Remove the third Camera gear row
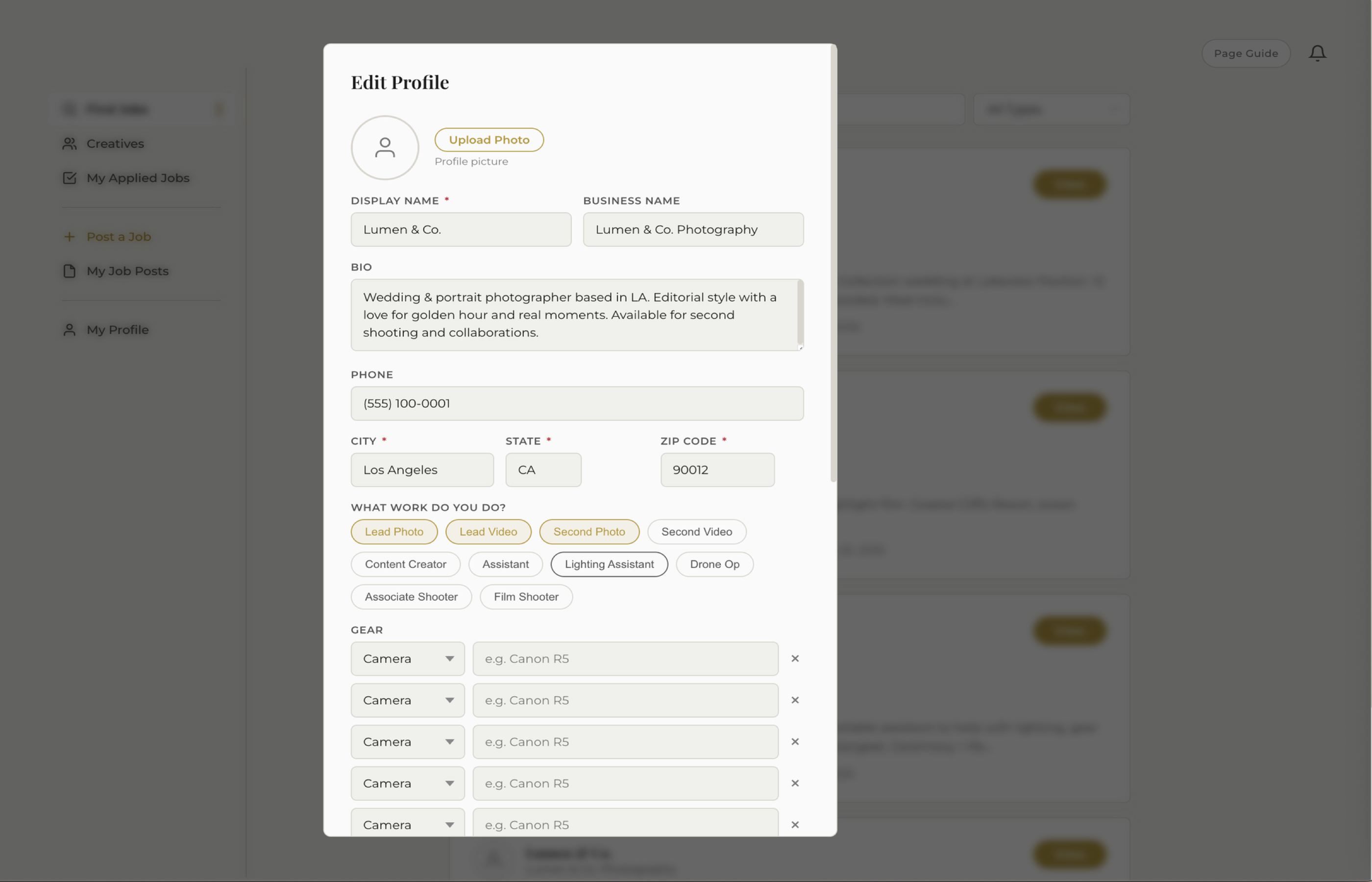This screenshot has width=1372, height=882. point(795,742)
